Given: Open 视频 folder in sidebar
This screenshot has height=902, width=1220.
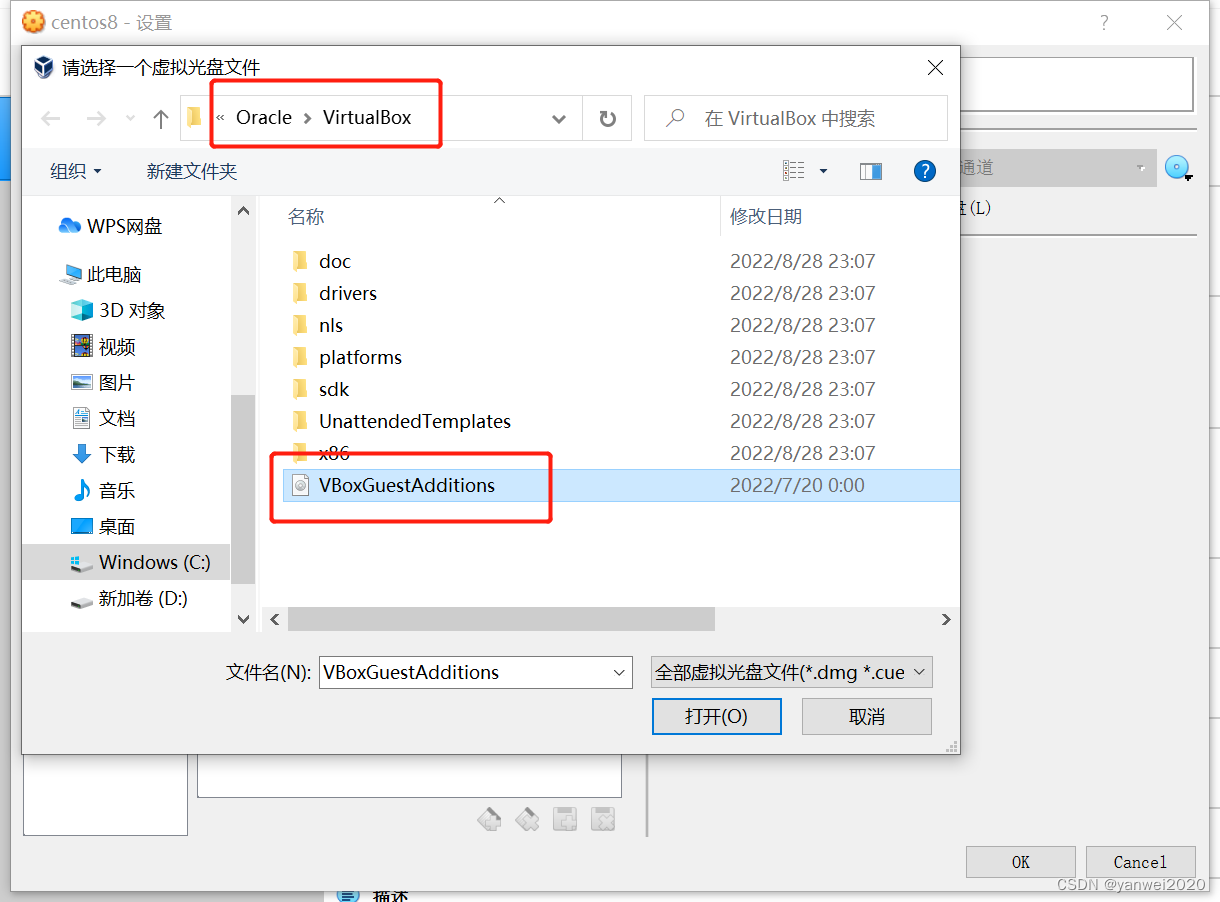Looking at the screenshot, I should click(x=103, y=346).
